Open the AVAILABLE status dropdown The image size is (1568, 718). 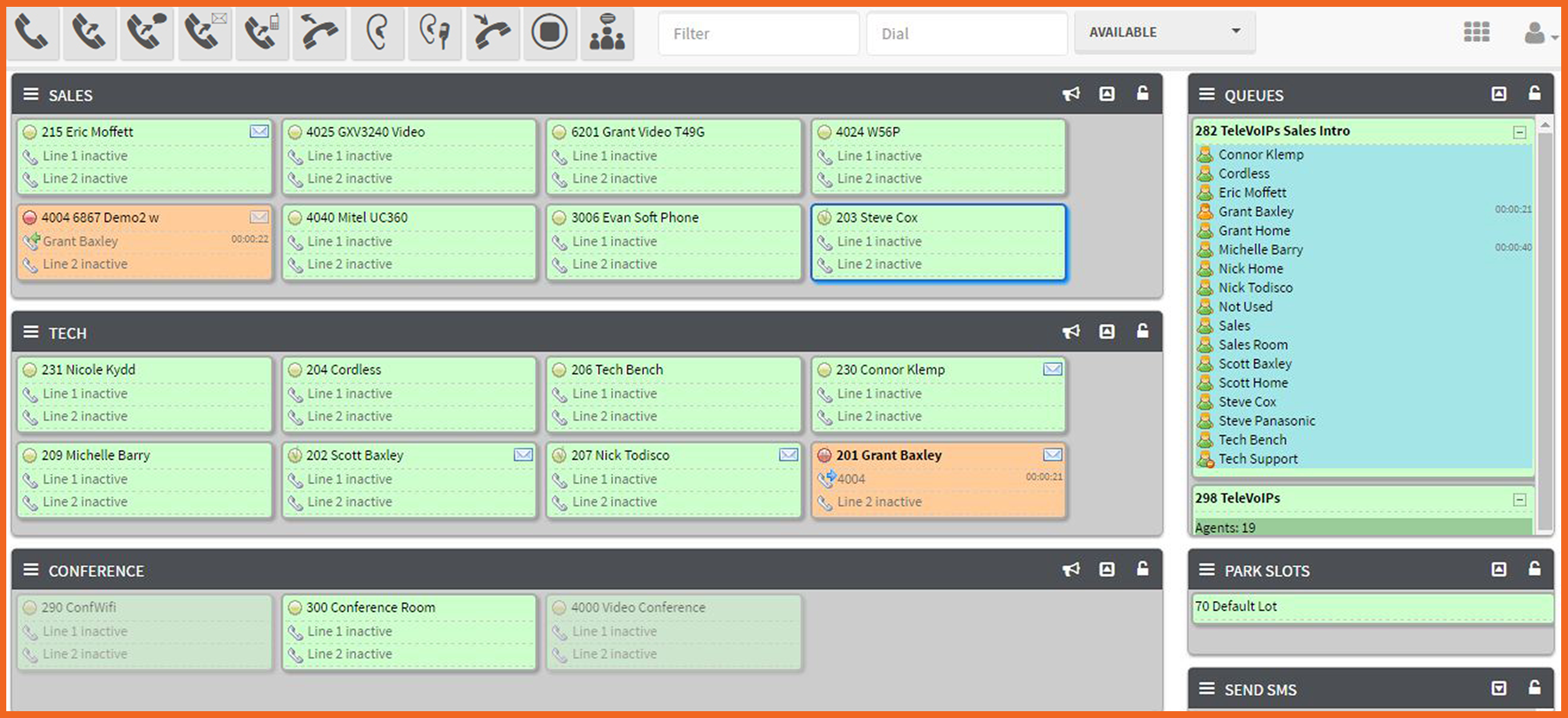1164,33
